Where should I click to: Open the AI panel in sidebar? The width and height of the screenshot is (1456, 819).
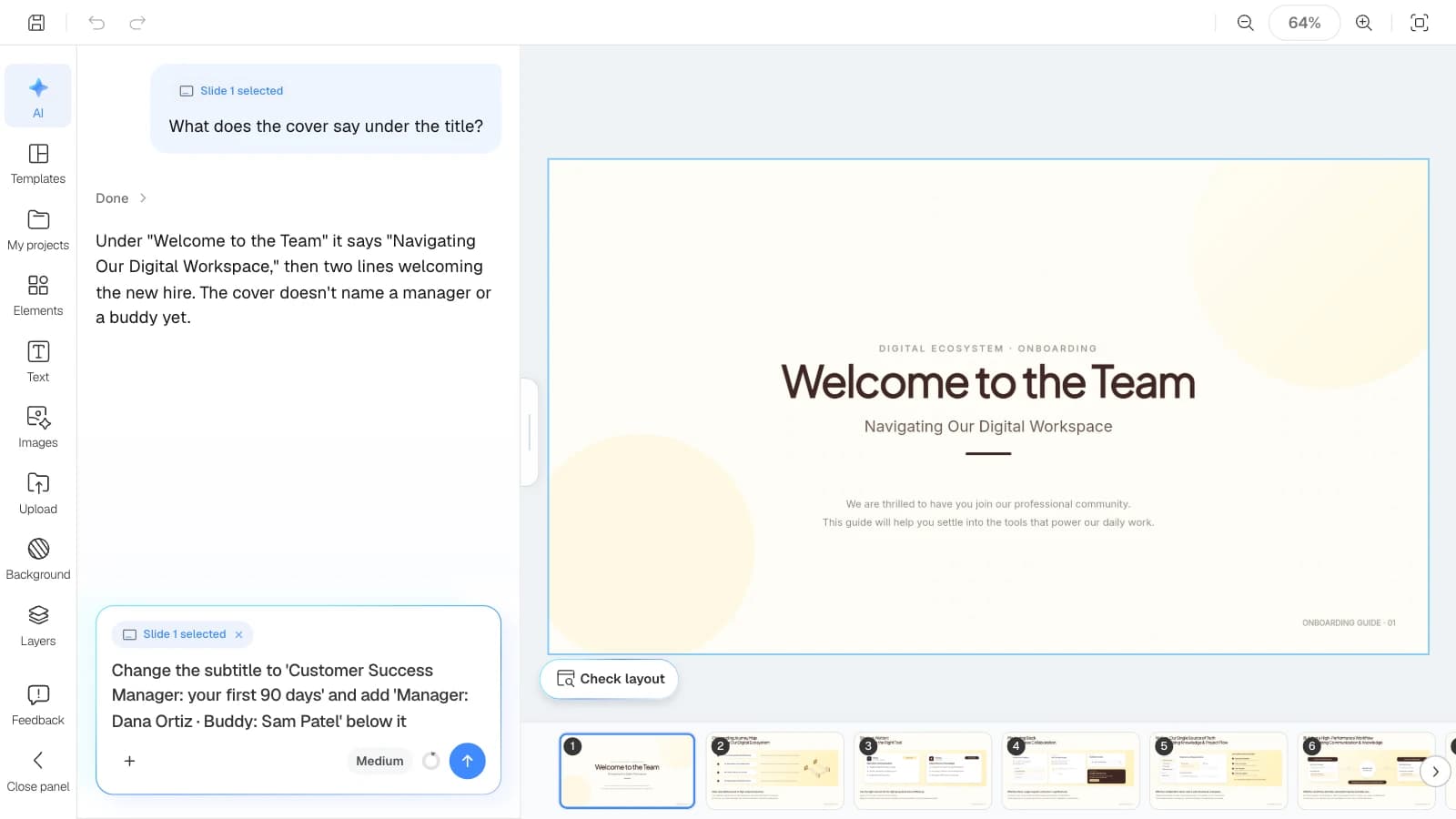point(38,96)
